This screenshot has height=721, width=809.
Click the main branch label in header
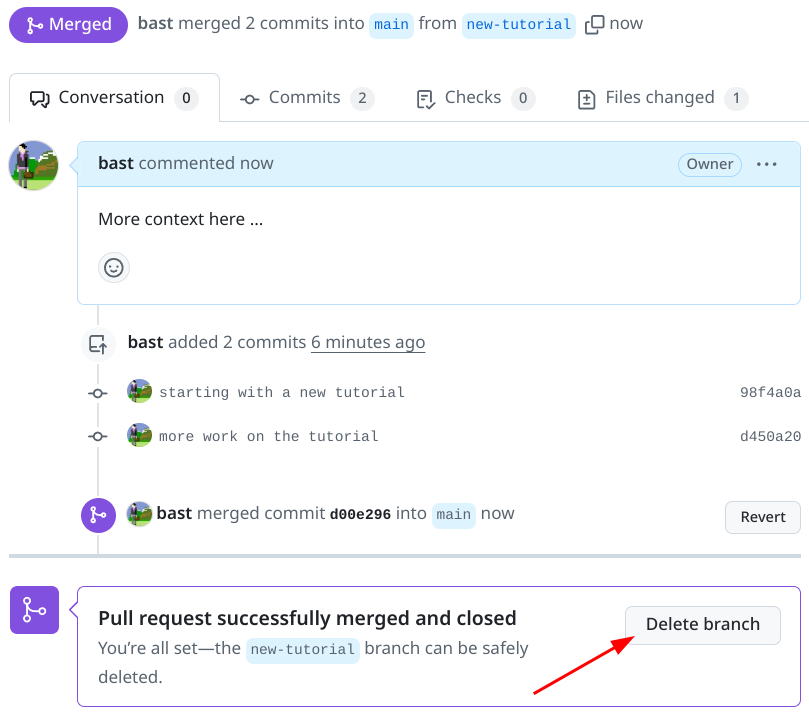391,25
